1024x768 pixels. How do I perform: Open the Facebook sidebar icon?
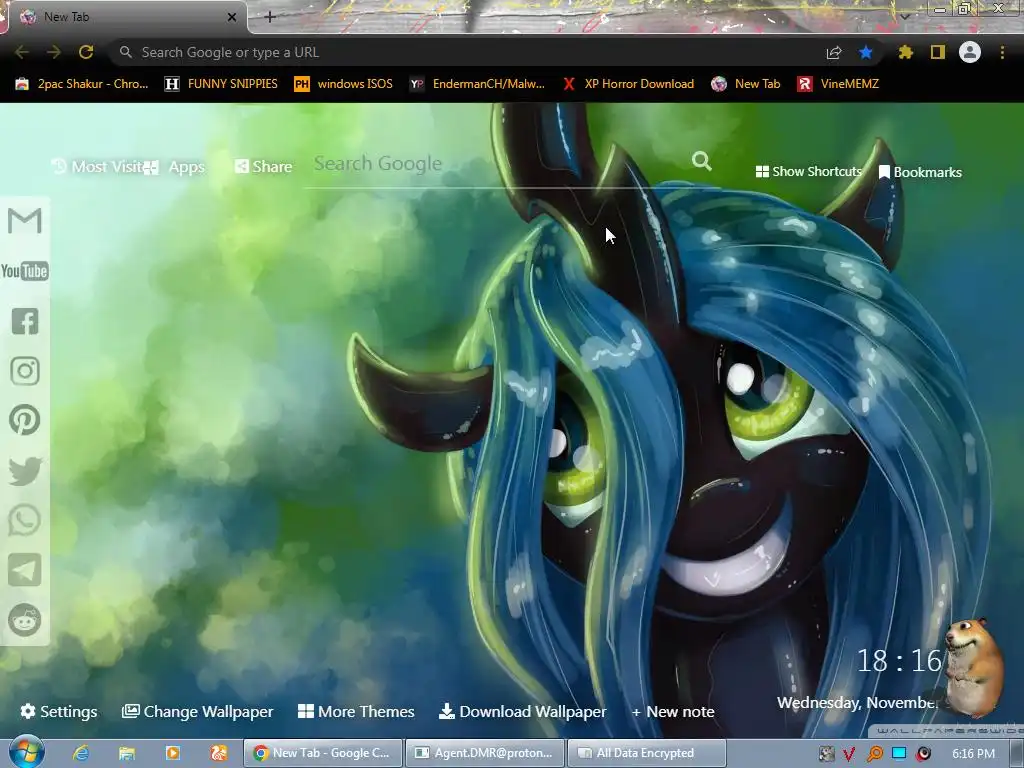coord(25,321)
